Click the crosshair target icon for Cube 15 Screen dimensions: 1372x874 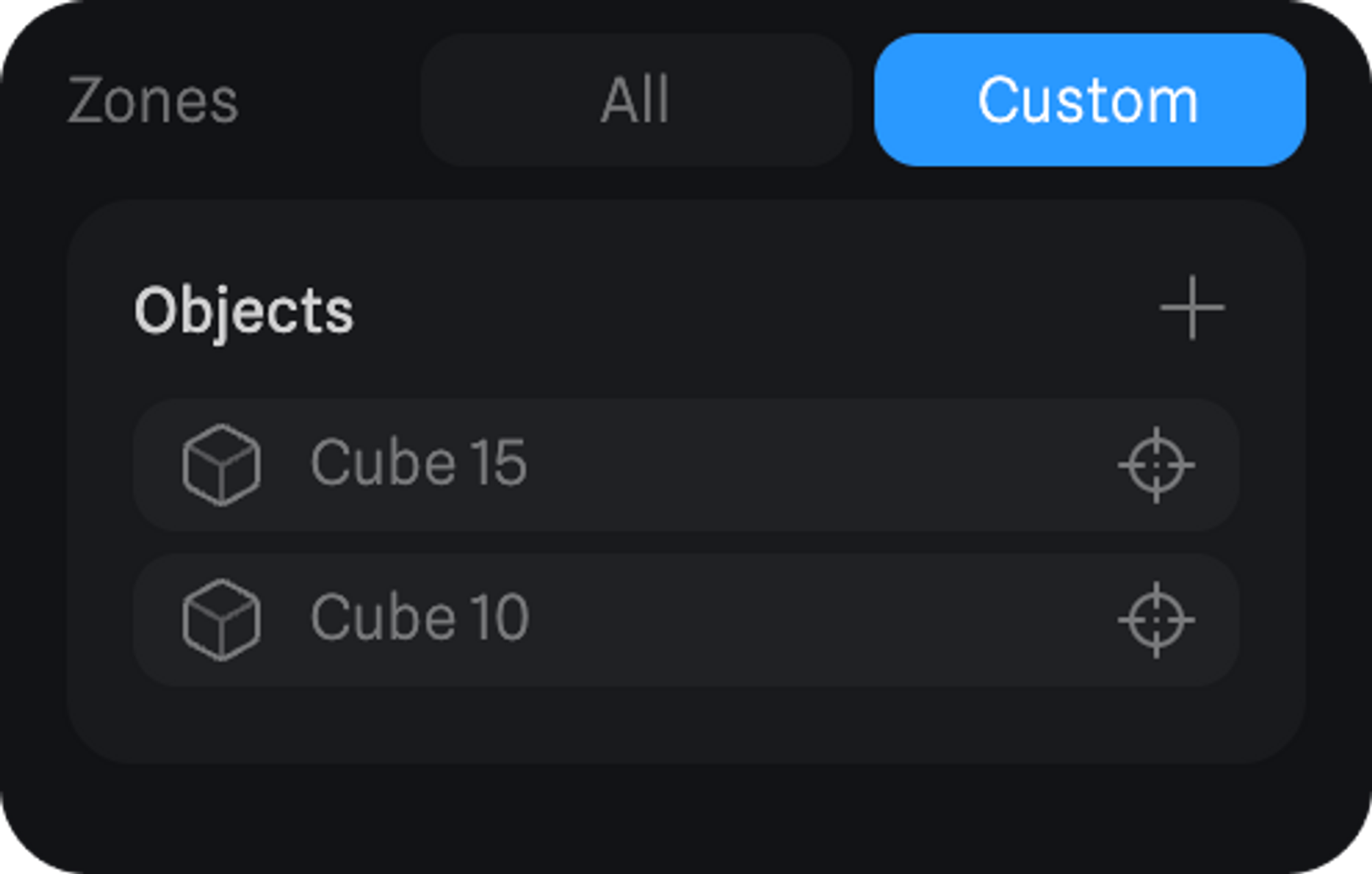click(1157, 465)
